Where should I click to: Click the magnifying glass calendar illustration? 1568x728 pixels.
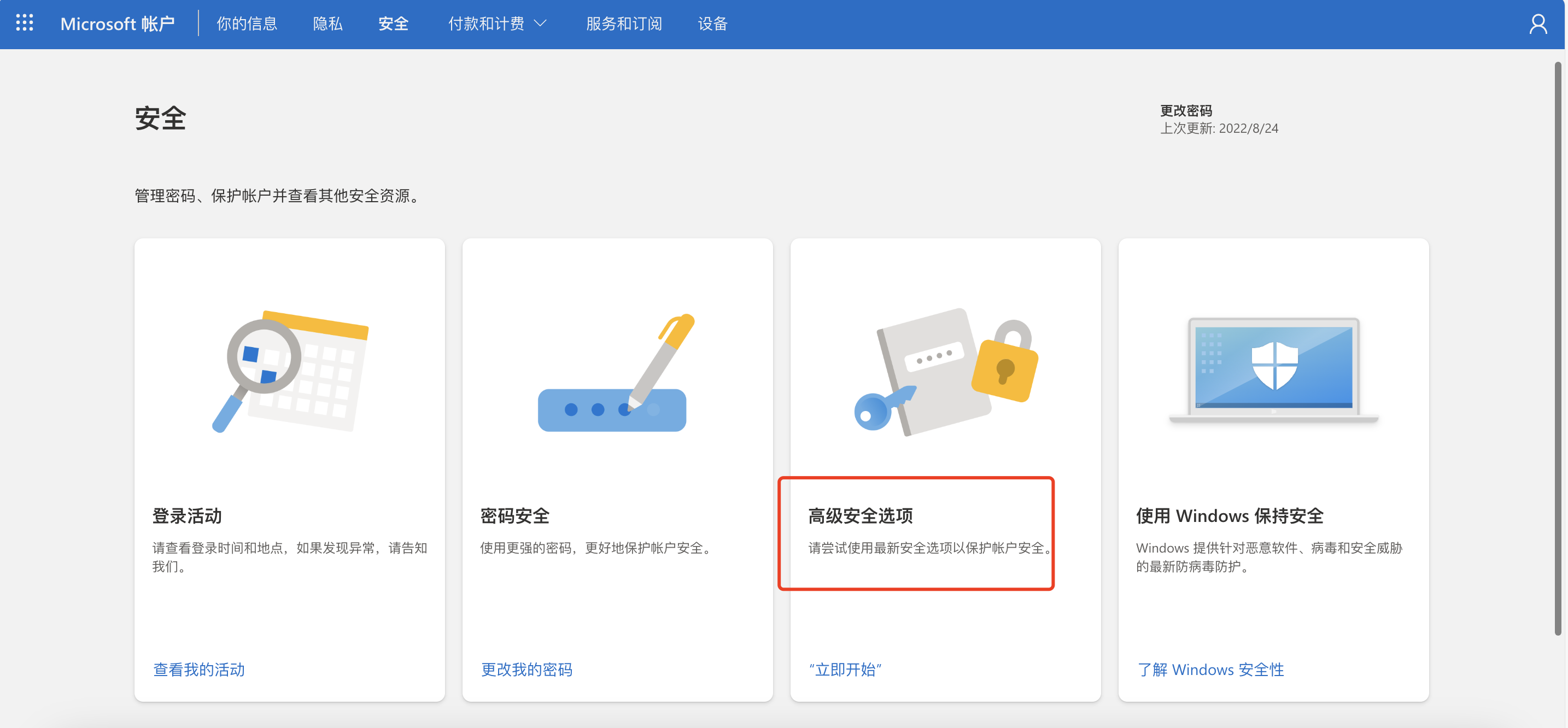[290, 371]
